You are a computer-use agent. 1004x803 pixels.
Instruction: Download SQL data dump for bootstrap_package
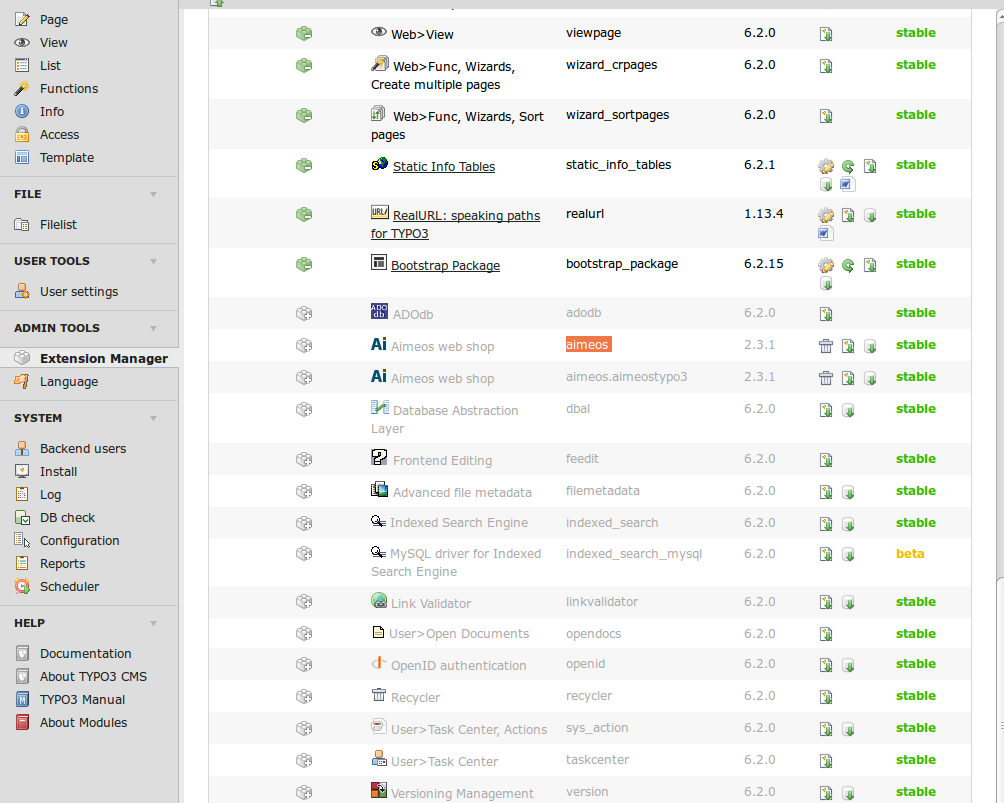pos(826,284)
